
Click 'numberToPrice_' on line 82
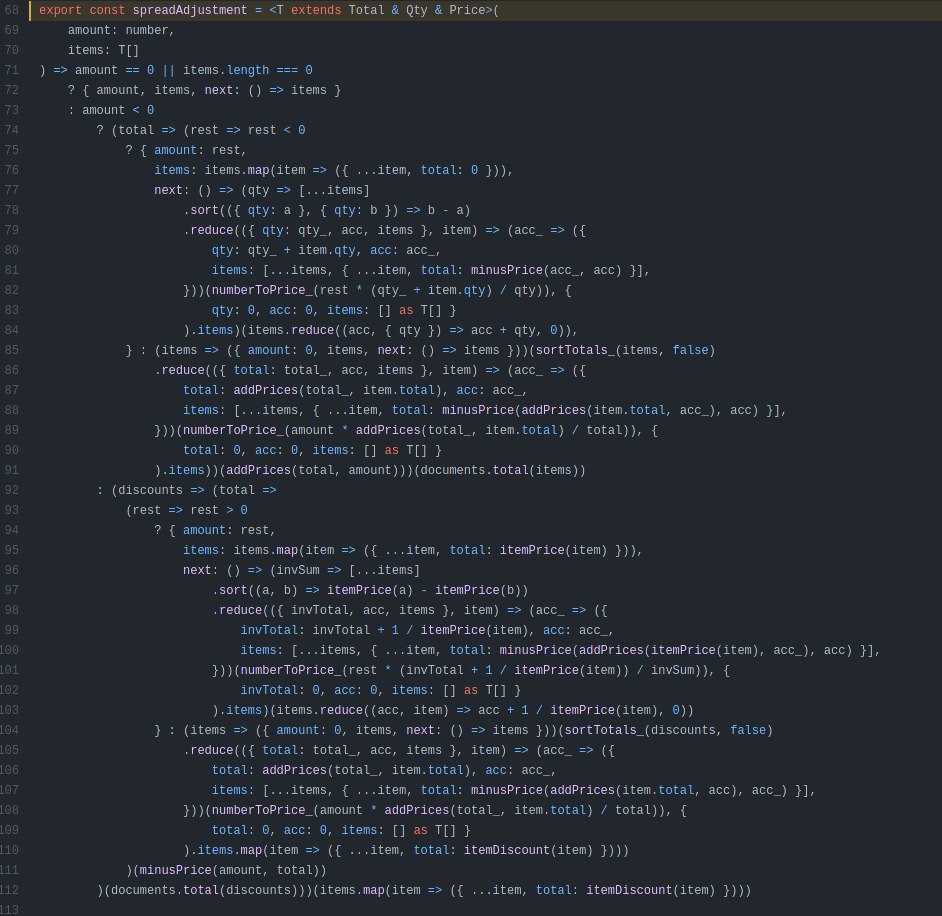coord(263,290)
